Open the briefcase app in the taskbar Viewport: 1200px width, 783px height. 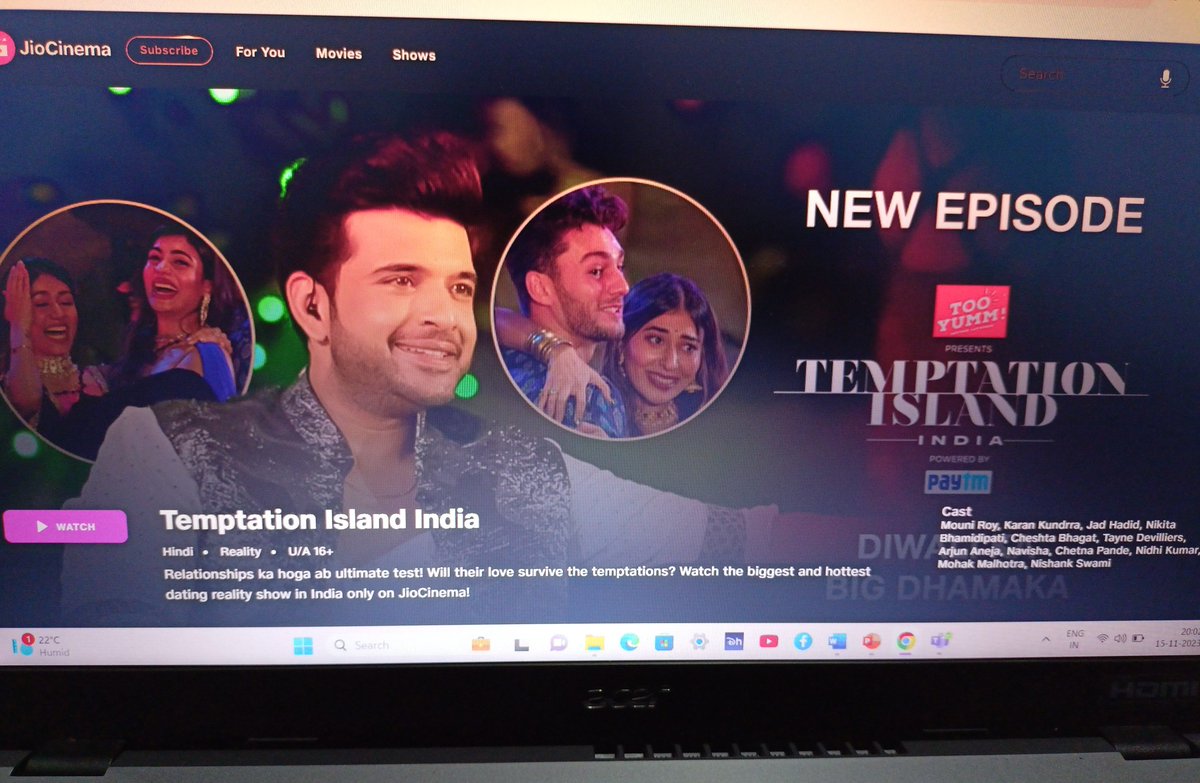(481, 644)
